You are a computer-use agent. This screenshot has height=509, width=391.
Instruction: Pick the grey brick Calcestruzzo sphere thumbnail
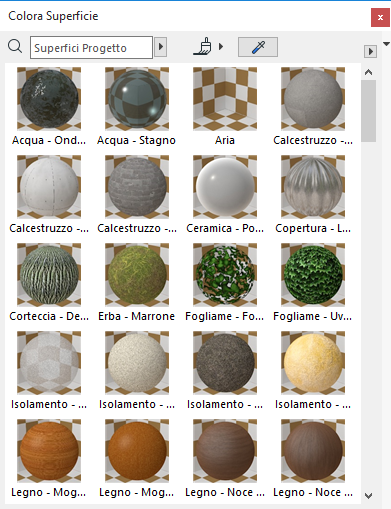pos(137,187)
